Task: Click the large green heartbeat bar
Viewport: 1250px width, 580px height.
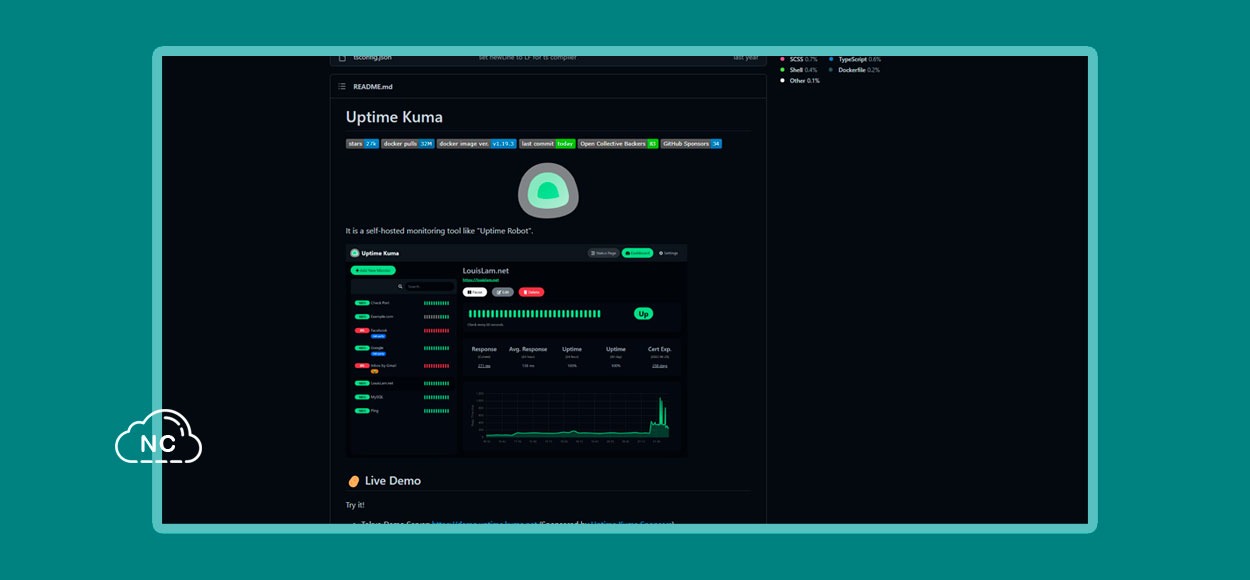Action: (534, 314)
